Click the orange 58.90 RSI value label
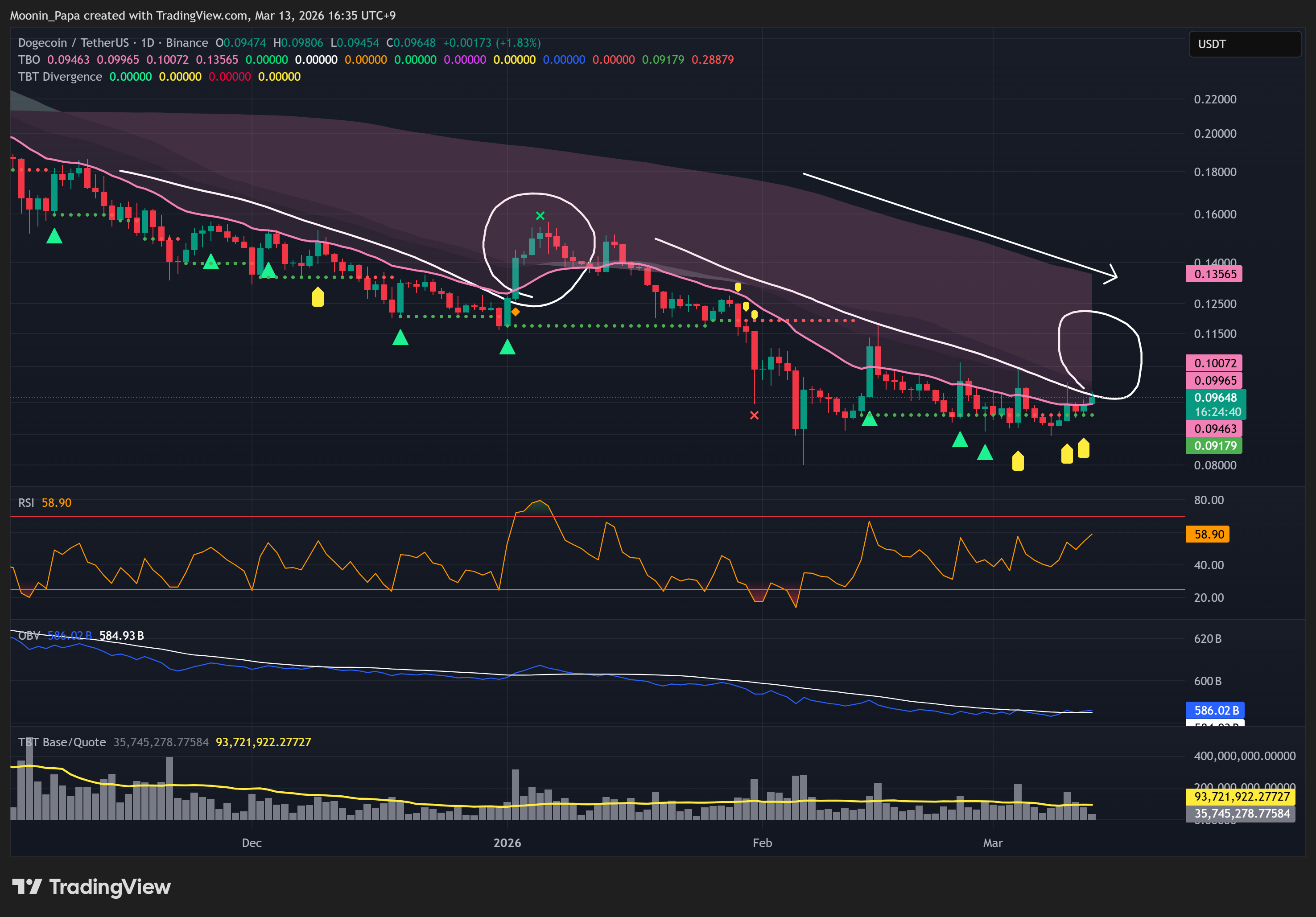Screen dimensions: 1316x917 pyautogui.click(x=1208, y=534)
